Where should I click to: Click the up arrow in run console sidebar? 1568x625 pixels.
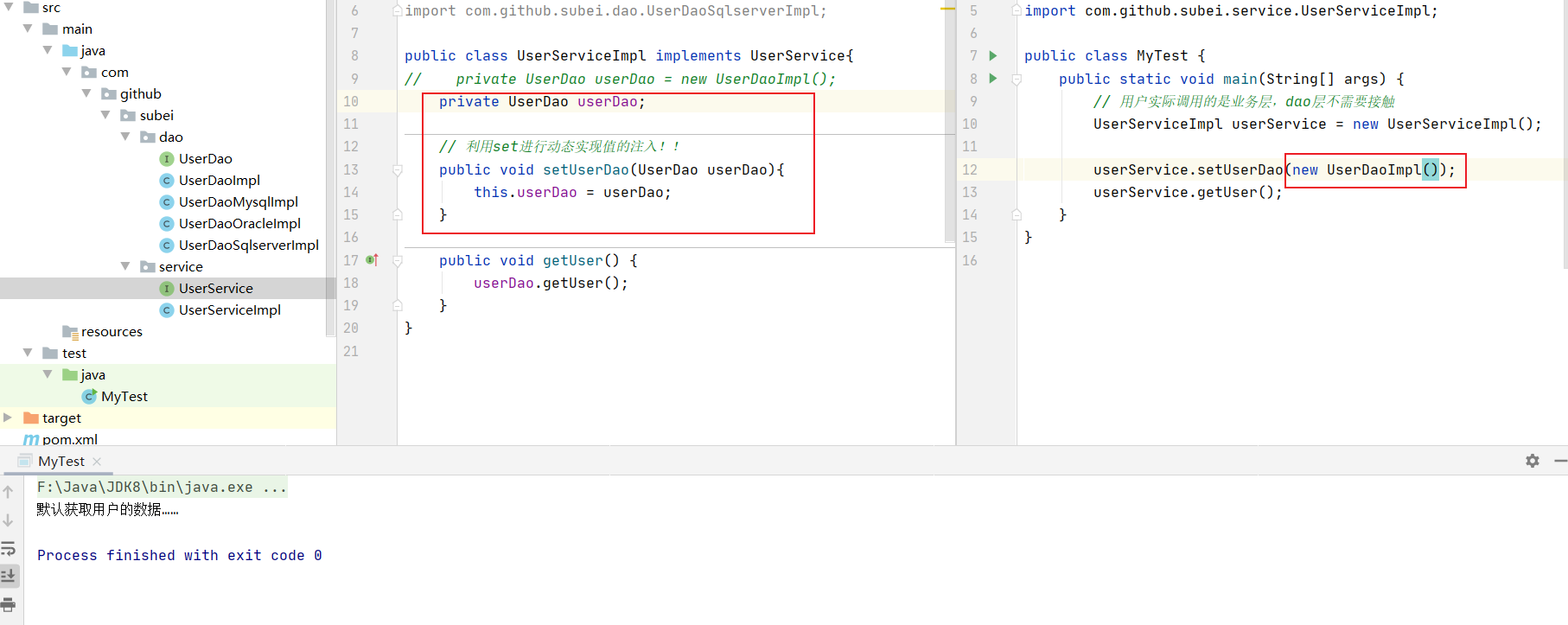[9, 492]
